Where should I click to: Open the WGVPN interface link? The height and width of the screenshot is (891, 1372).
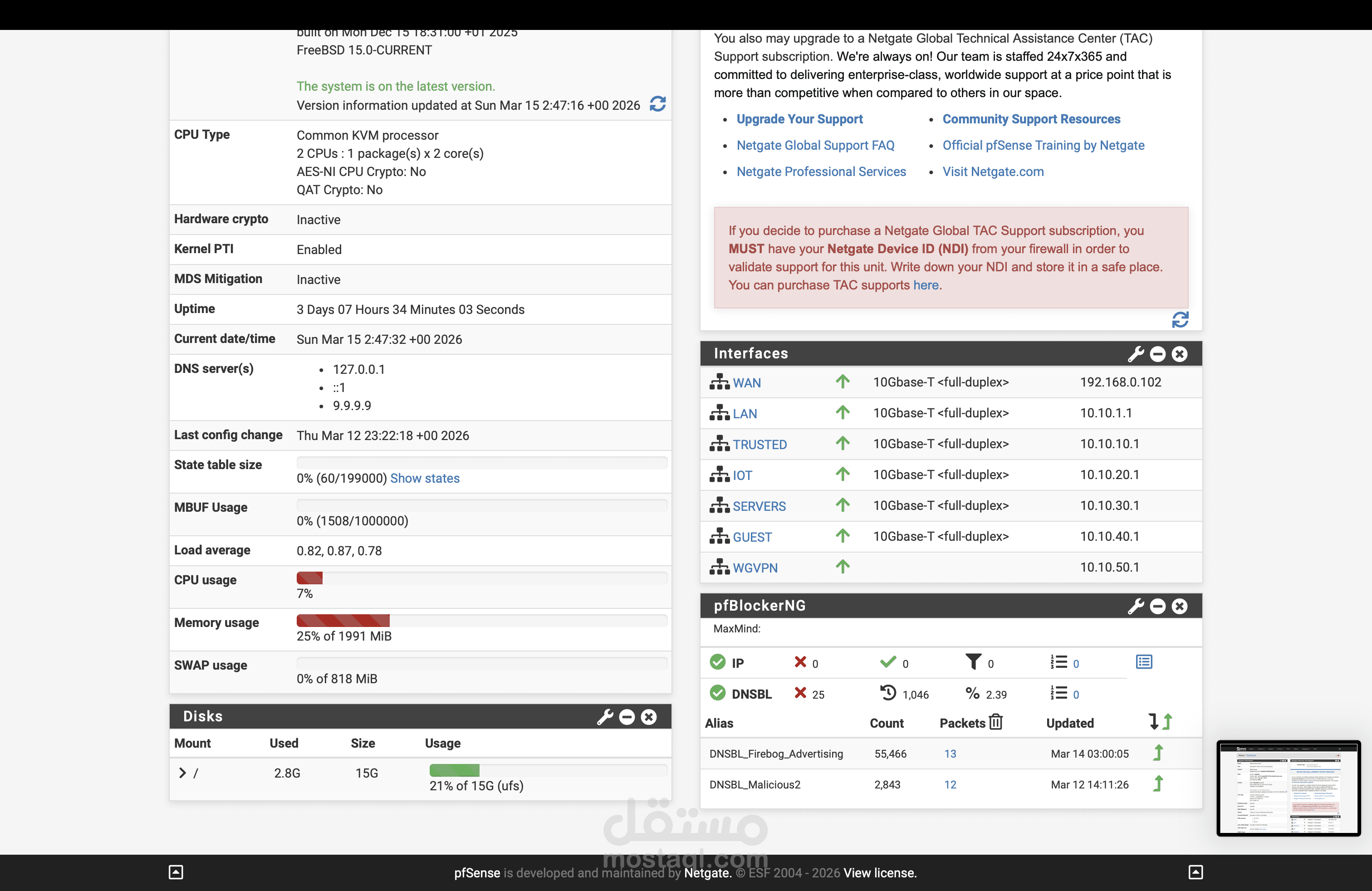(x=755, y=568)
